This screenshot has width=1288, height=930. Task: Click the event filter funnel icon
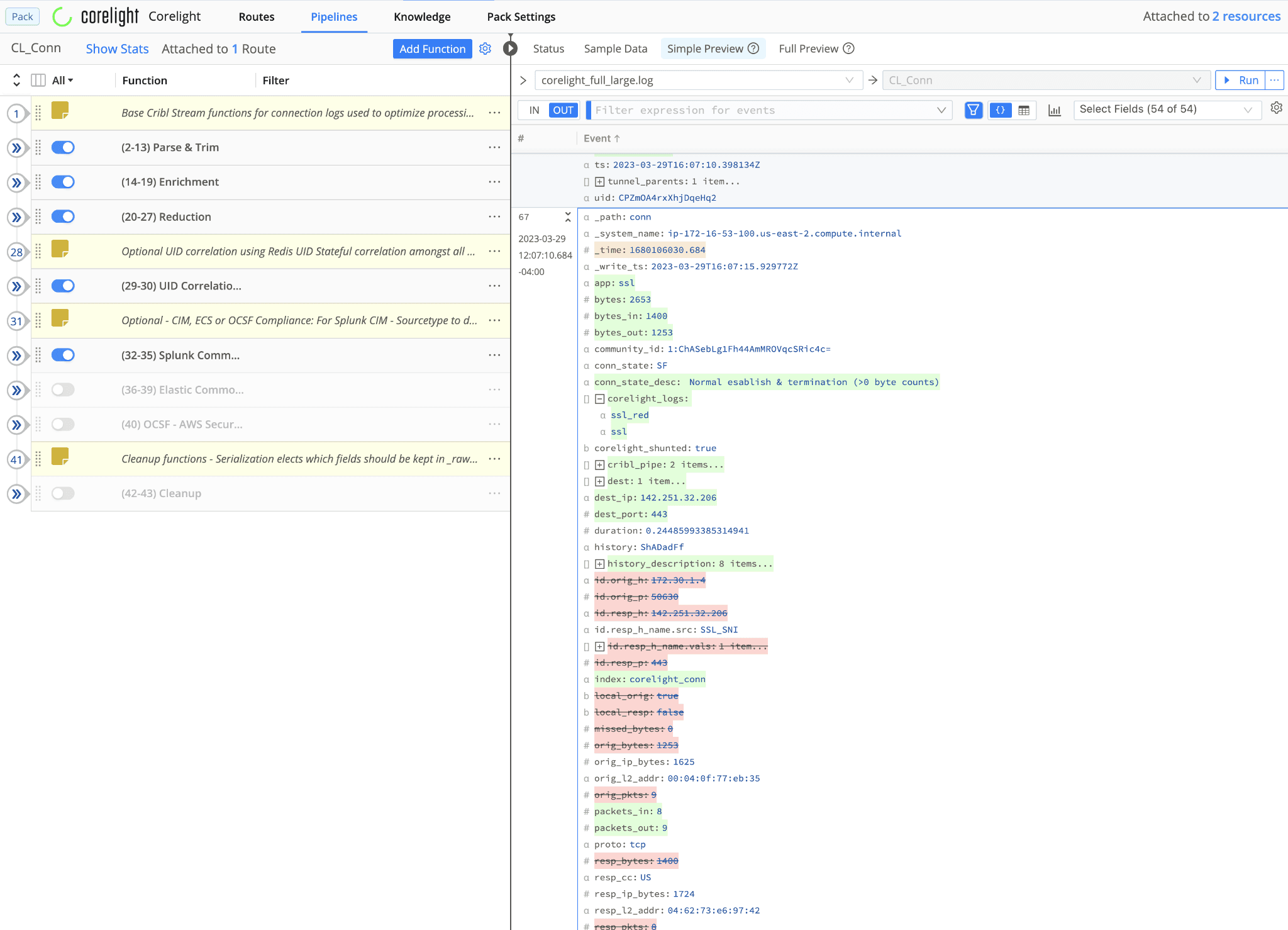(973, 110)
